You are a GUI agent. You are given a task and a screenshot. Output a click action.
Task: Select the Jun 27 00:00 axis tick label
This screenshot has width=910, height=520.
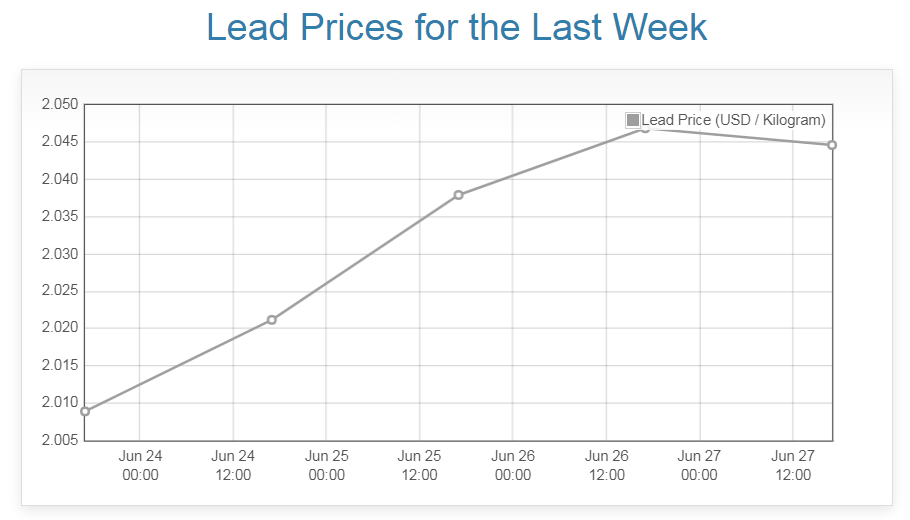699,465
